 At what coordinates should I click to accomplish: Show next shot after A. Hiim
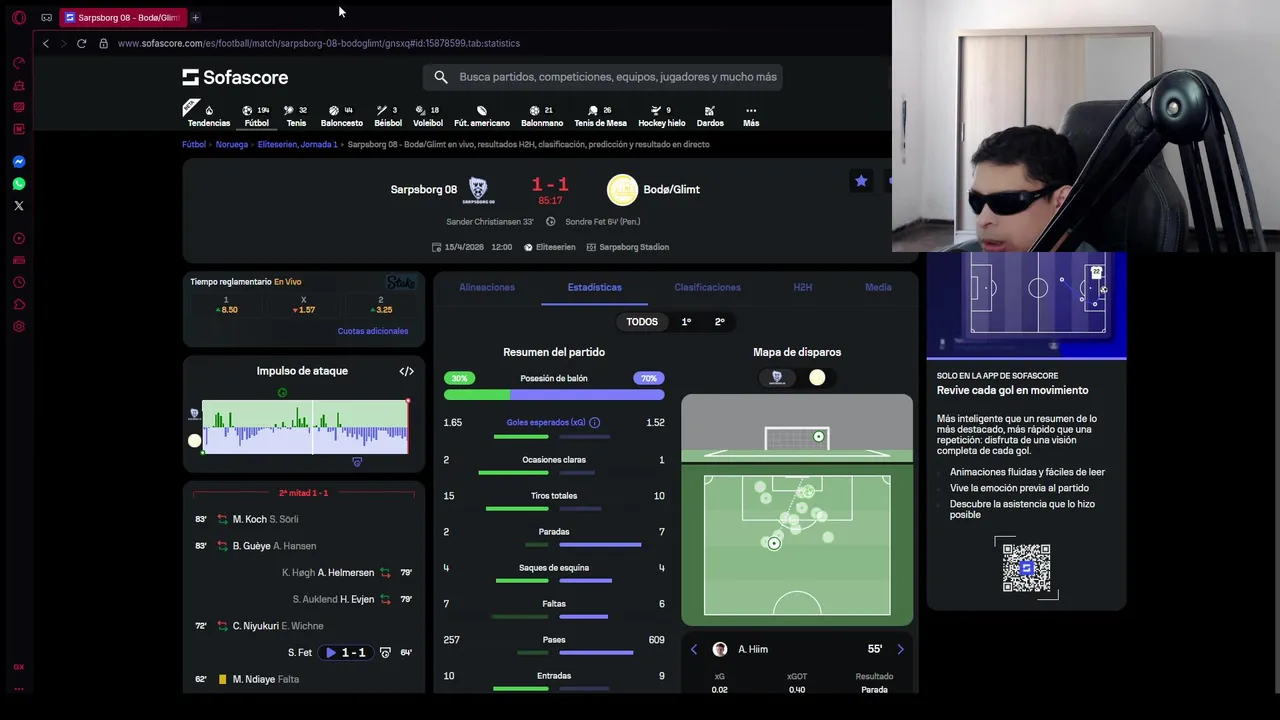click(x=900, y=649)
